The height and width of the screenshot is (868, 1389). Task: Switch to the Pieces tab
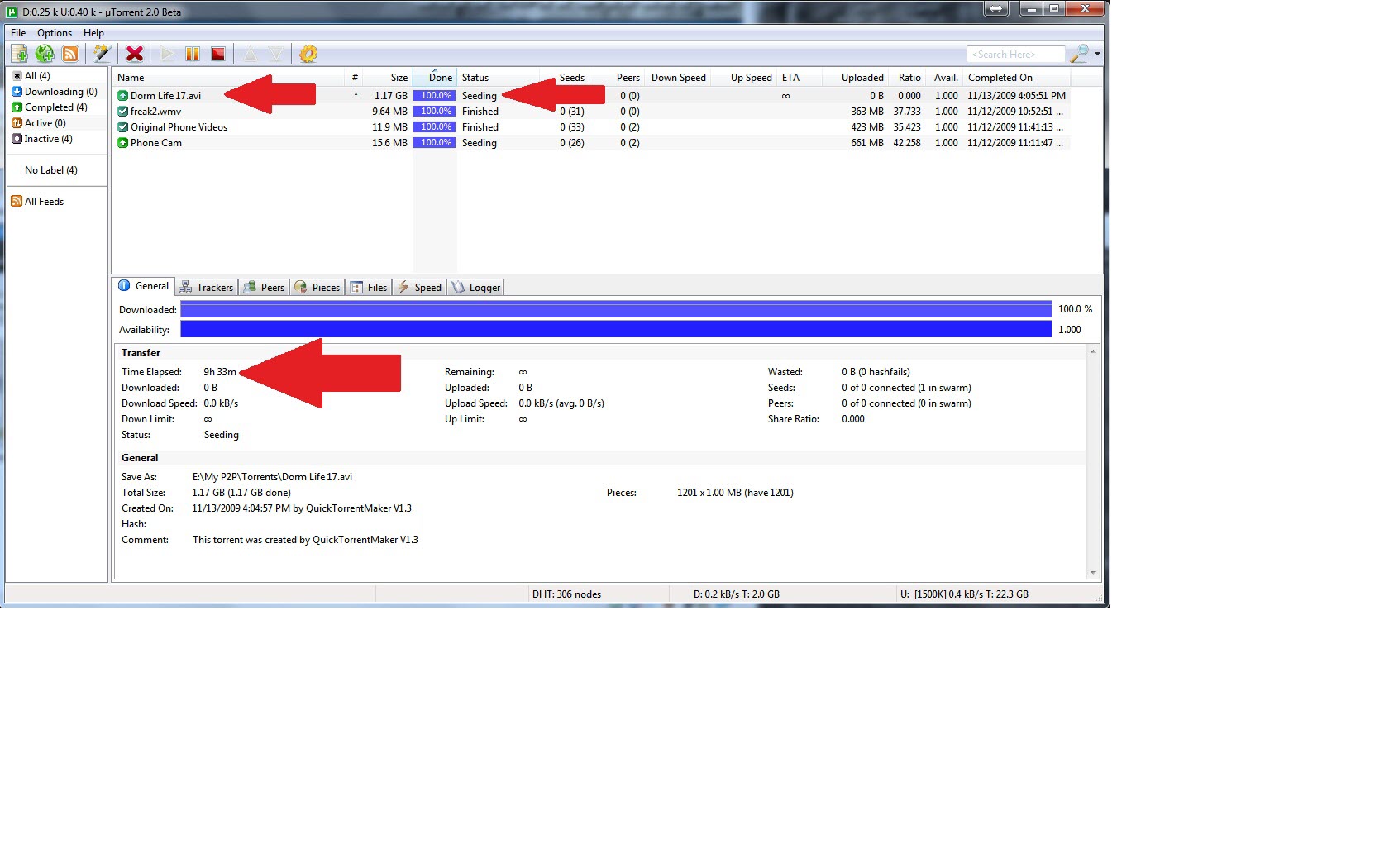[x=317, y=288]
